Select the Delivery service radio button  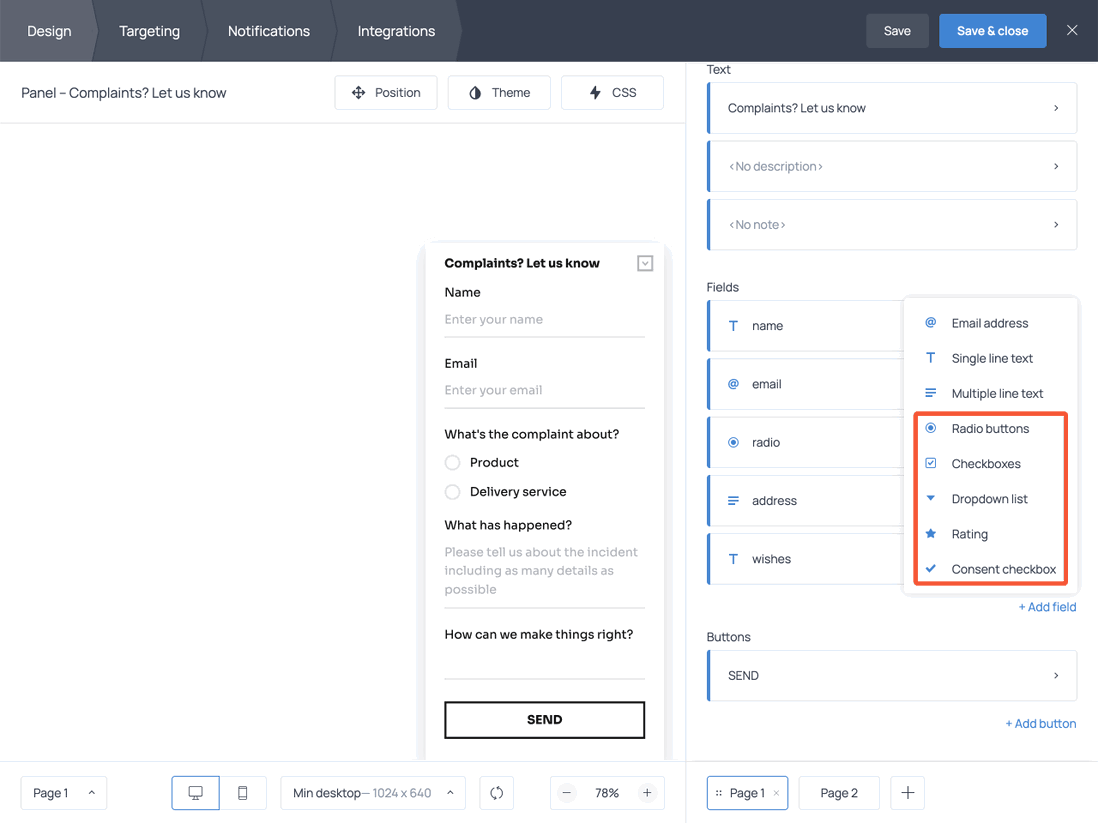click(452, 492)
